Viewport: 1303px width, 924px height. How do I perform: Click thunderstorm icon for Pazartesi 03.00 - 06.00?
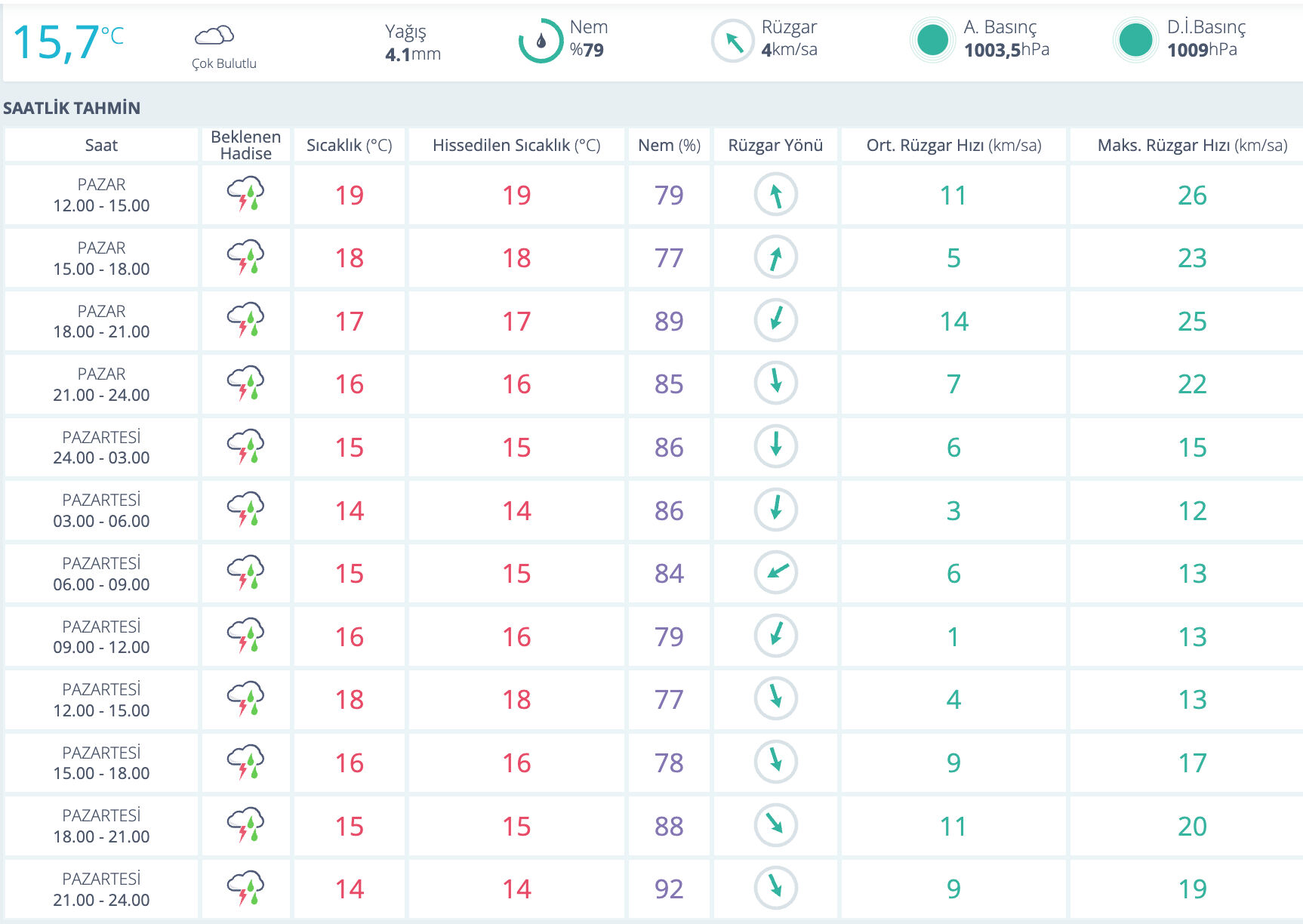[x=245, y=510]
